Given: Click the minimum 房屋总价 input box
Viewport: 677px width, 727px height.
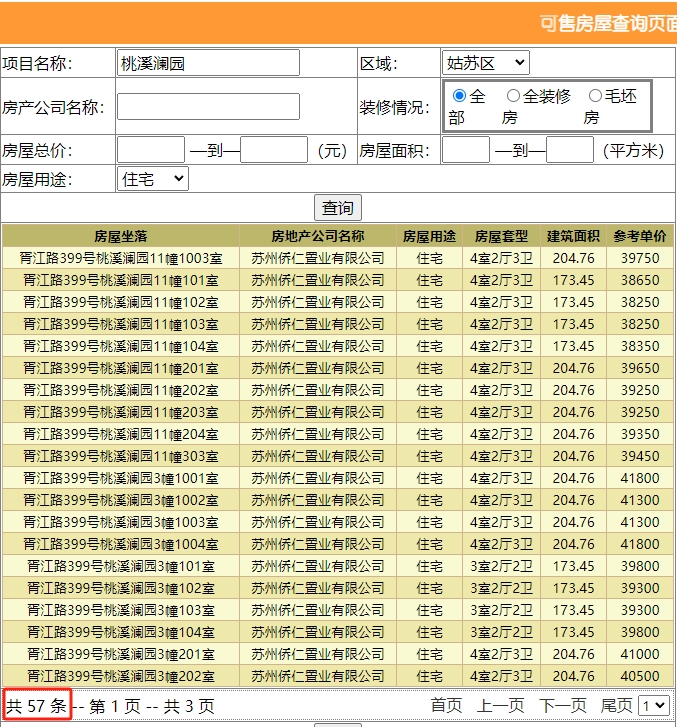Looking at the screenshot, I should coord(150,150).
